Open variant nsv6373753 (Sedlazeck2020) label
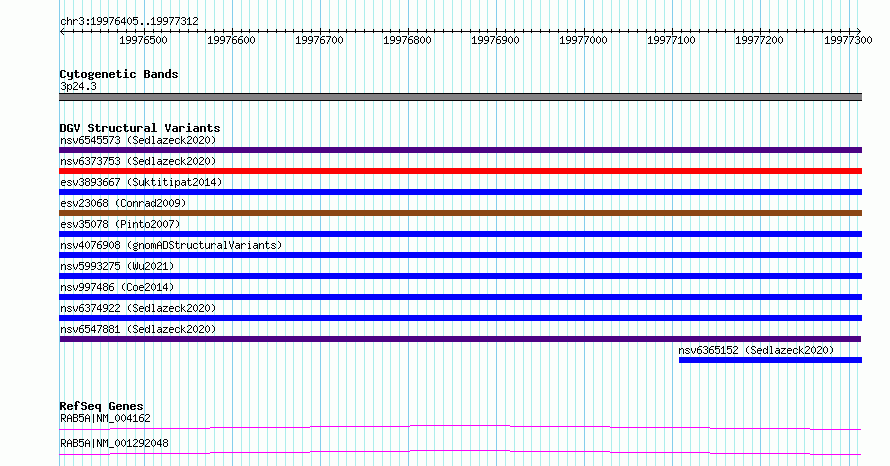This screenshot has width=890, height=466. coord(138,161)
